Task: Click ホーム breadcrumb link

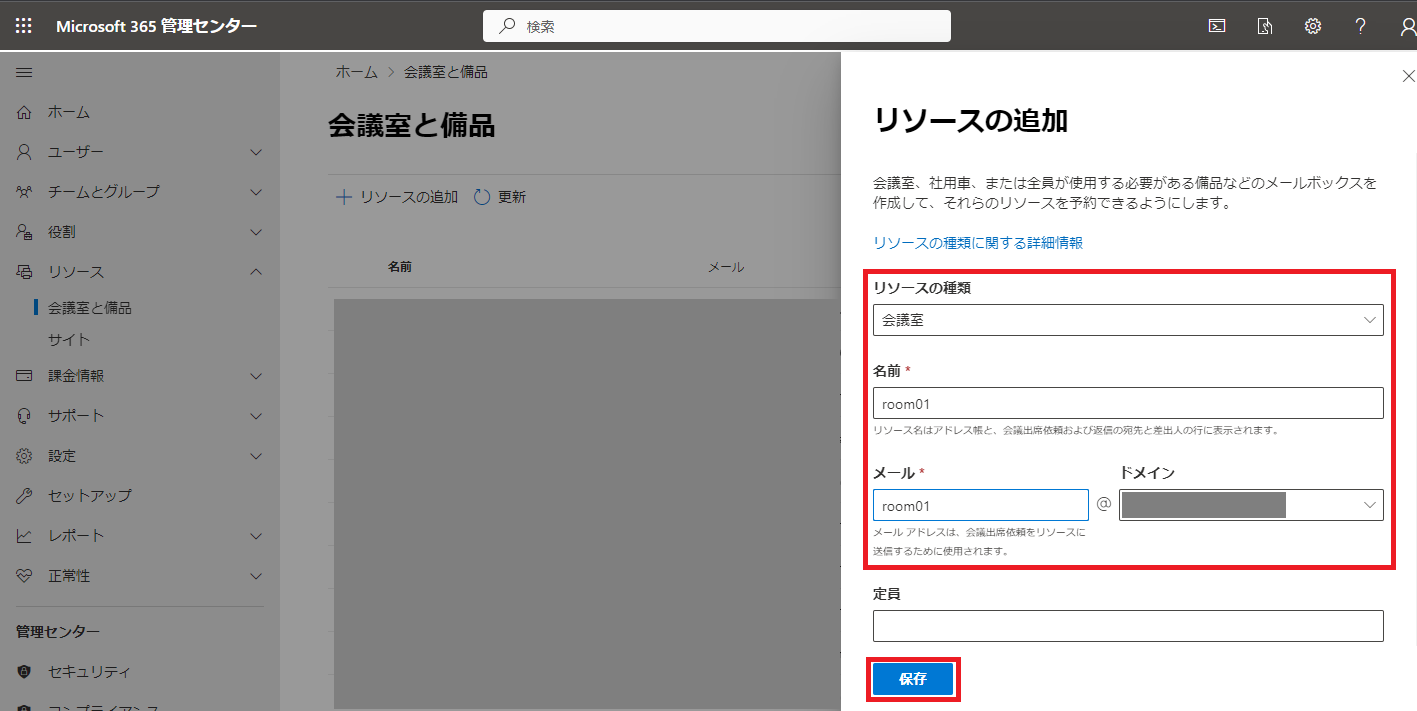Action: click(357, 72)
